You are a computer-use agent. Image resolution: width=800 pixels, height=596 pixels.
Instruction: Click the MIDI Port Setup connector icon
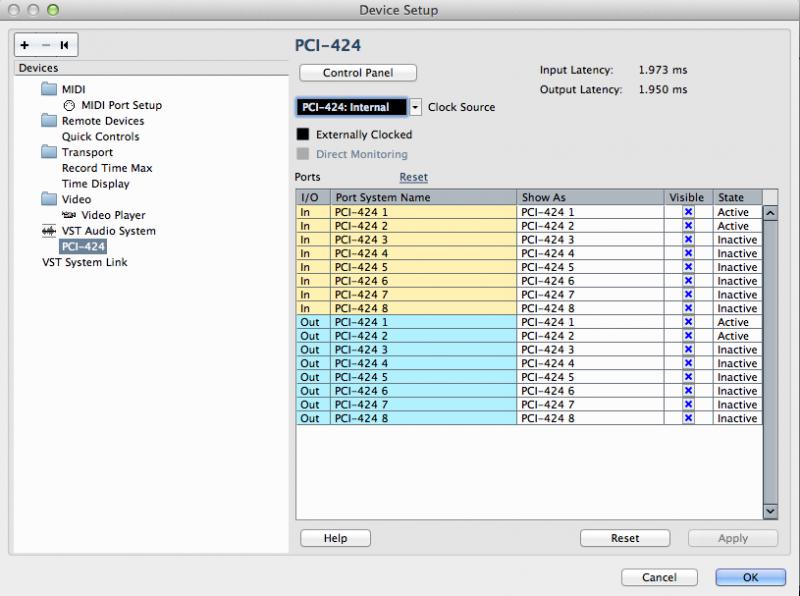(69, 105)
